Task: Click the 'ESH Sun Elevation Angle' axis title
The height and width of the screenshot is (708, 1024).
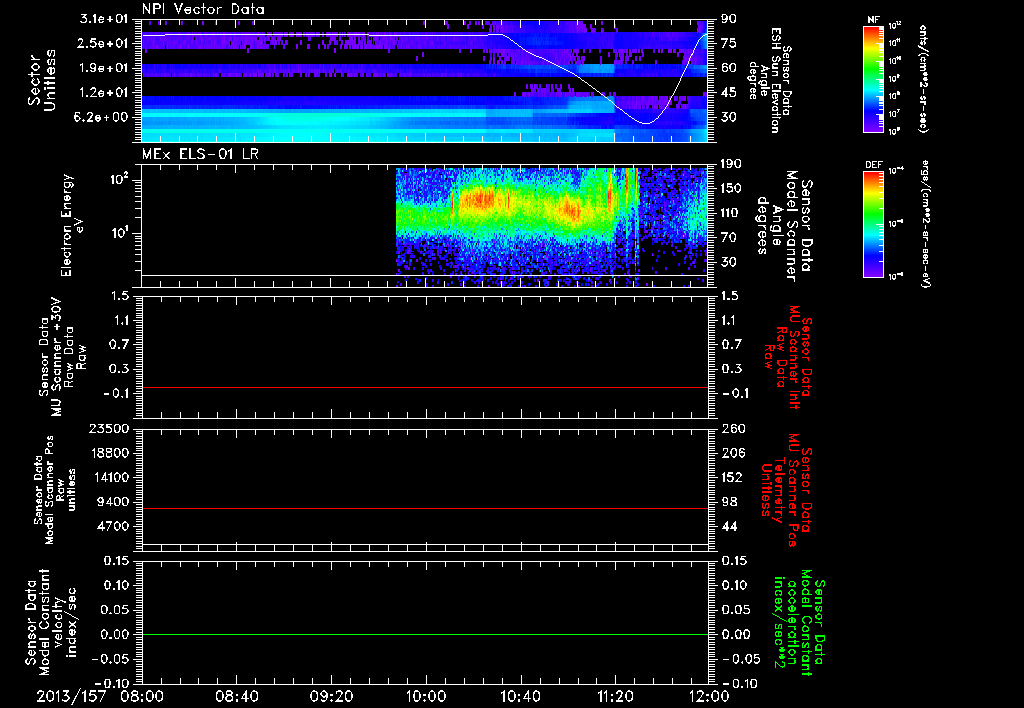Action: tap(769, 80)
